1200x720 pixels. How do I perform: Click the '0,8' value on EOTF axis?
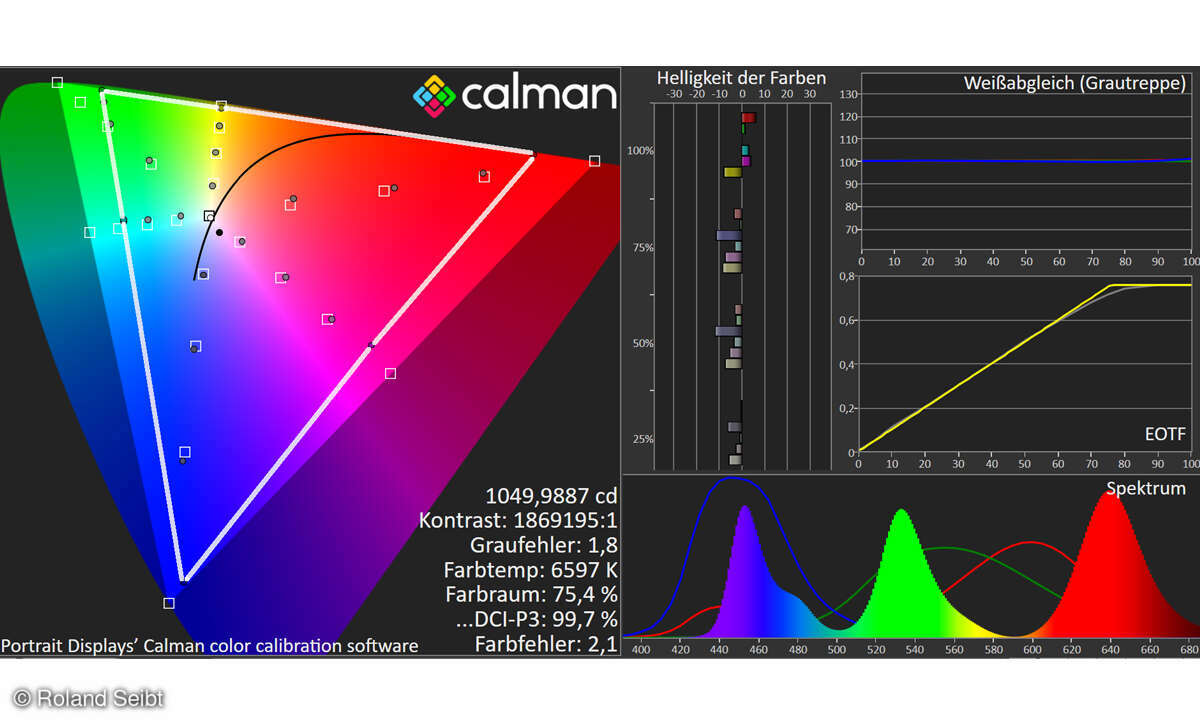(848, 276)
